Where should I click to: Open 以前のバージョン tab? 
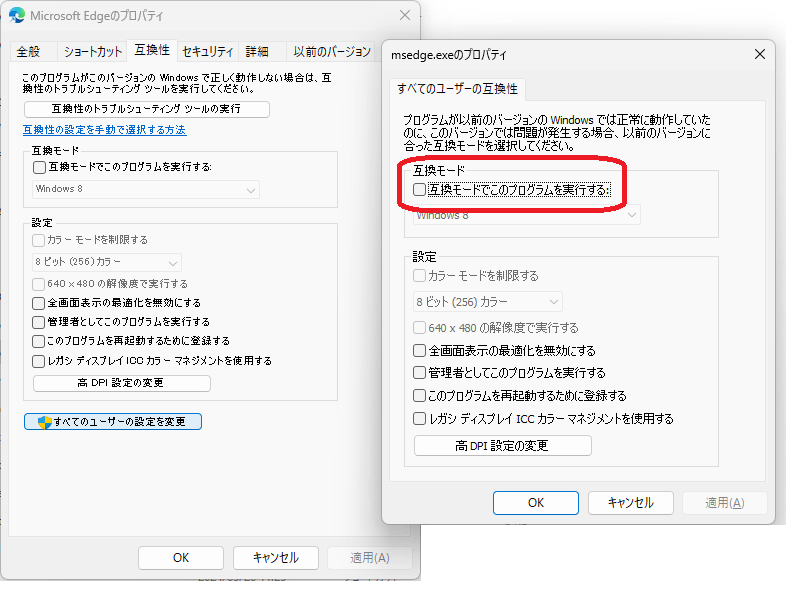pyautogui.click(x=331, y=51)
